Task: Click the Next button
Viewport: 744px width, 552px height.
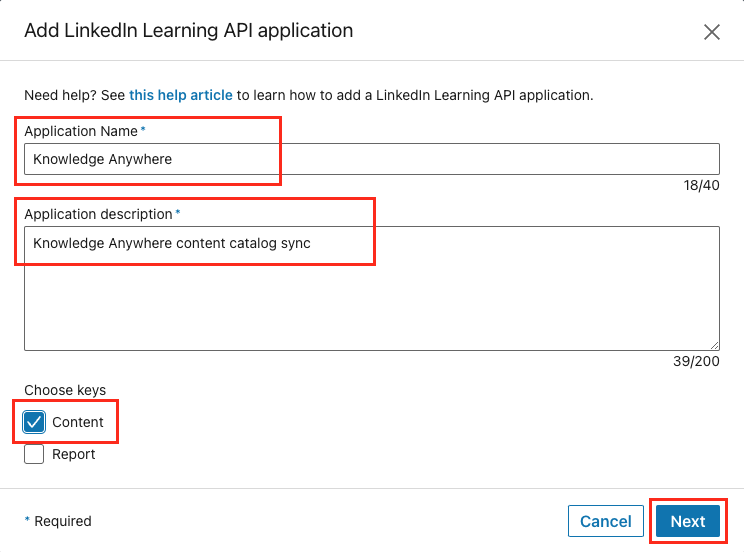Action: pos(688,521)
